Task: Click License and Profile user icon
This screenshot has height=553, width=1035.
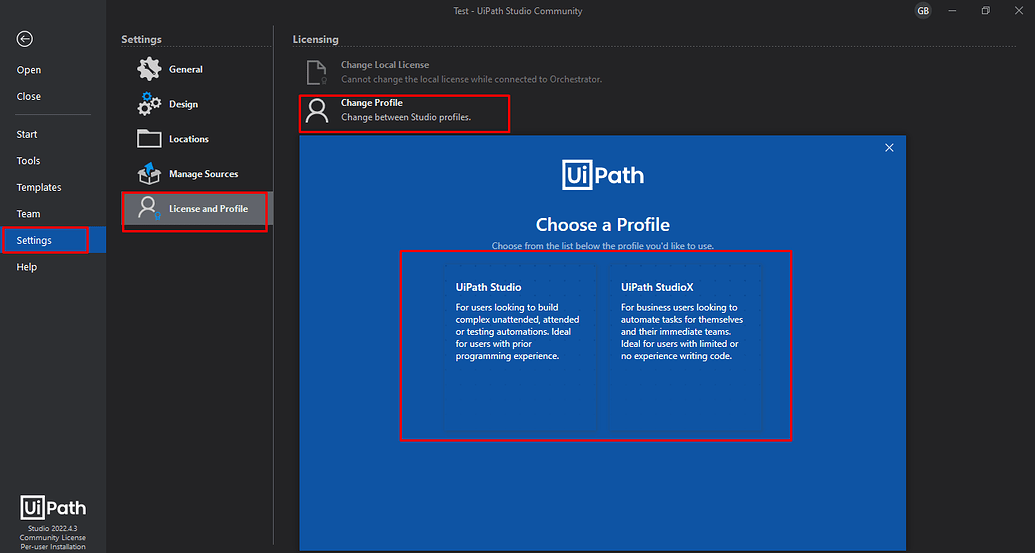Action: tap(149, 209)
